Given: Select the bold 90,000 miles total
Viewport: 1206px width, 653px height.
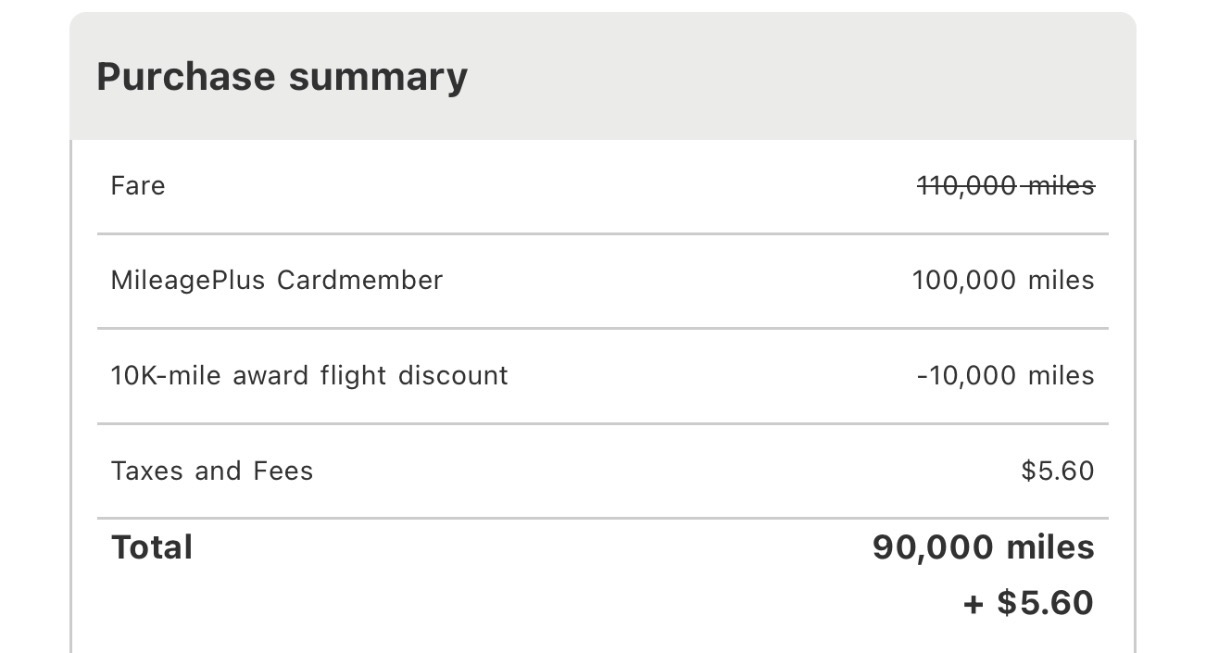Looking at the screenshot, I should 983,547.
